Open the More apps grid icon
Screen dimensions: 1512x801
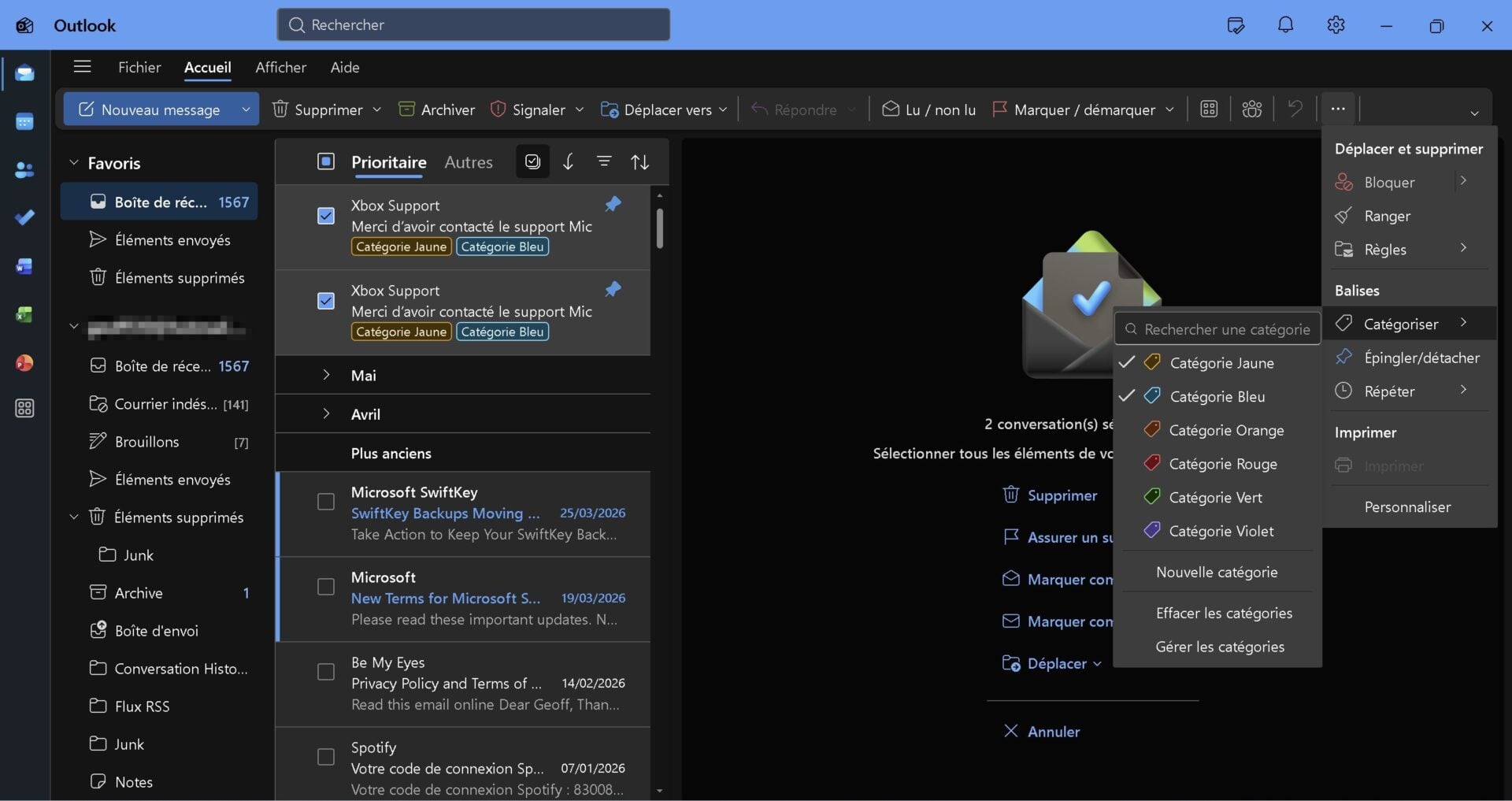click(x=24, y=408)
